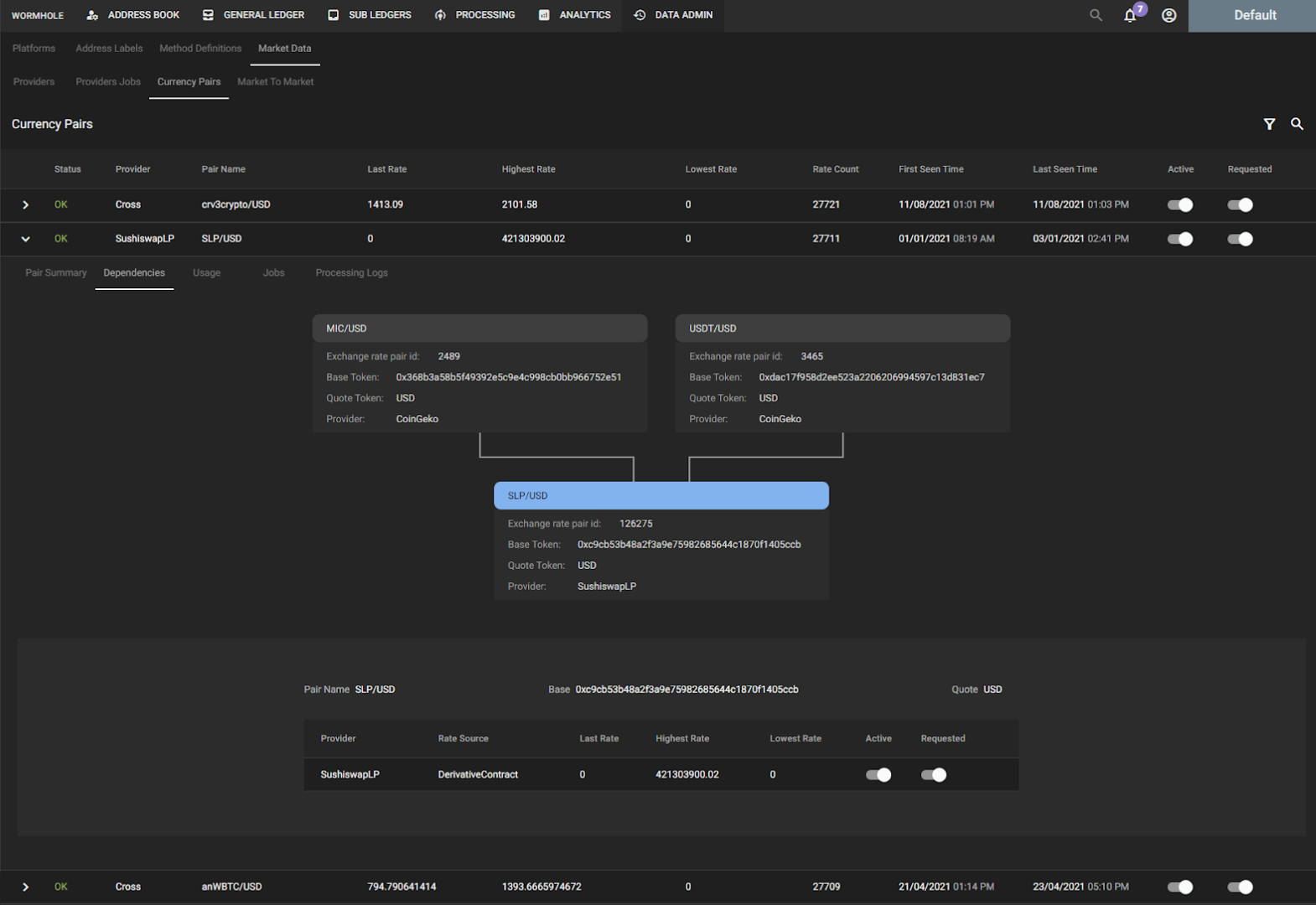Image resolution: width=1316 pixels, height=905 pixels.
Task: Click the MIC/USD dependency node header
Action: coord(479,328)
